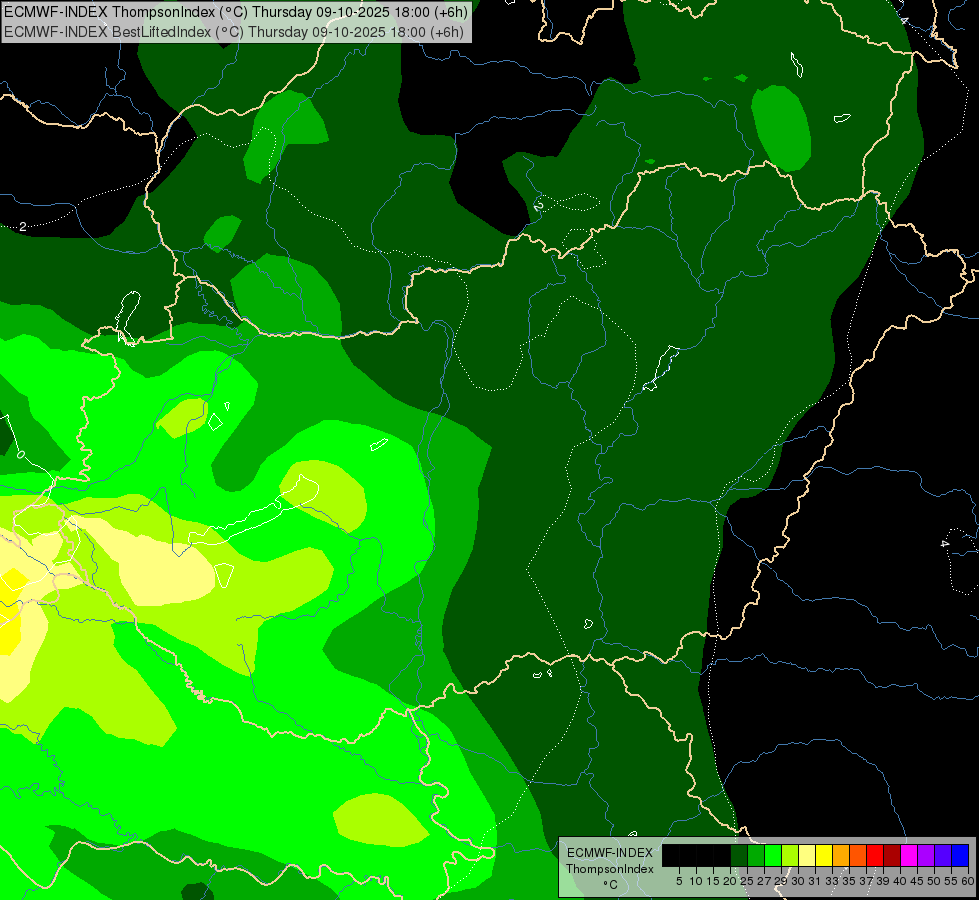Click the BestLiftedIndex title line

[x=235, y=31]
